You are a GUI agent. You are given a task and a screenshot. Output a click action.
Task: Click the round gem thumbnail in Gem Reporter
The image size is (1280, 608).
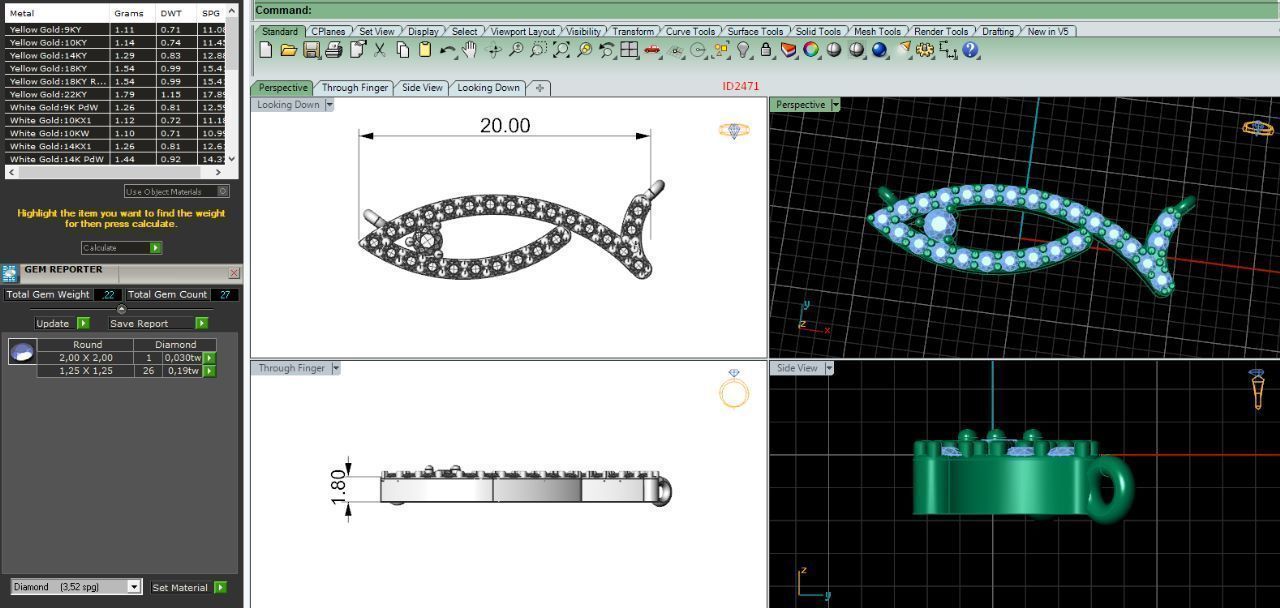22,351
